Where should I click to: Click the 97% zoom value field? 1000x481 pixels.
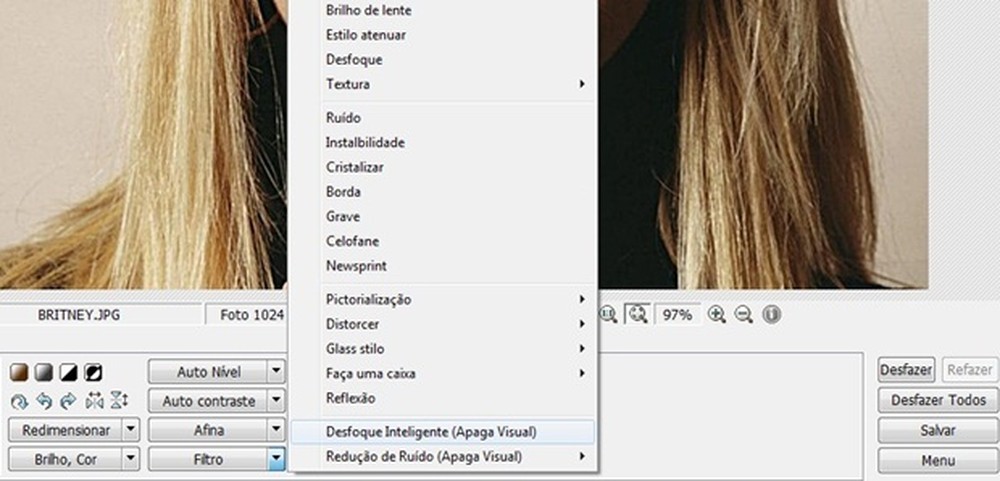[677, 314]
